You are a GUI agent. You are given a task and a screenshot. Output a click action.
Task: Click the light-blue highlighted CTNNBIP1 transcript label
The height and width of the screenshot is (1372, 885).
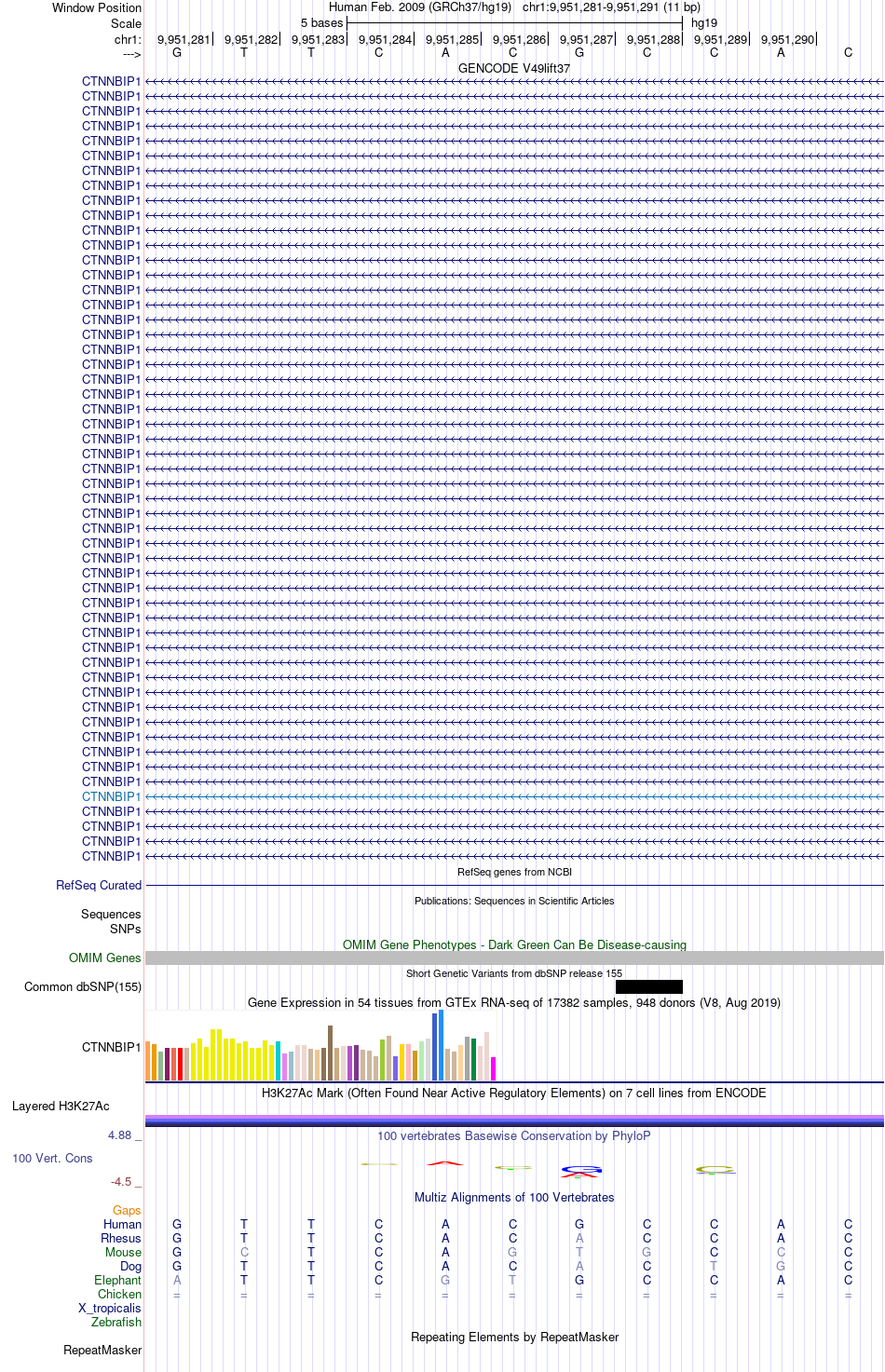point(111,796)
